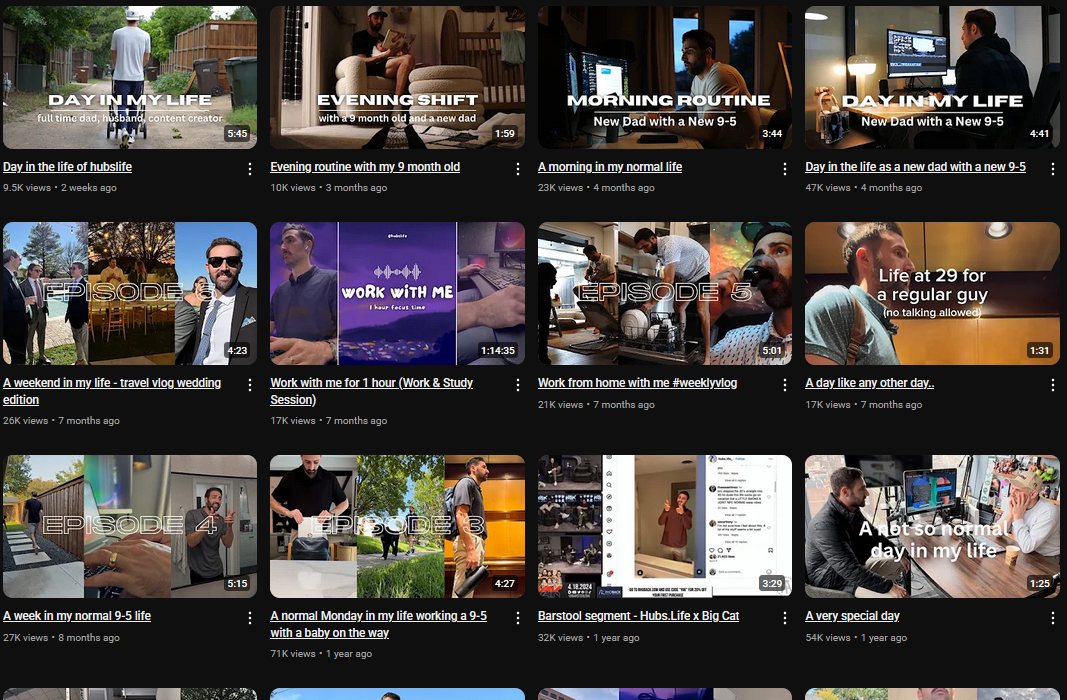Click '10K views • 3 months ago' text
This screenshot has height=700, width=1067.
coord(329,188)
